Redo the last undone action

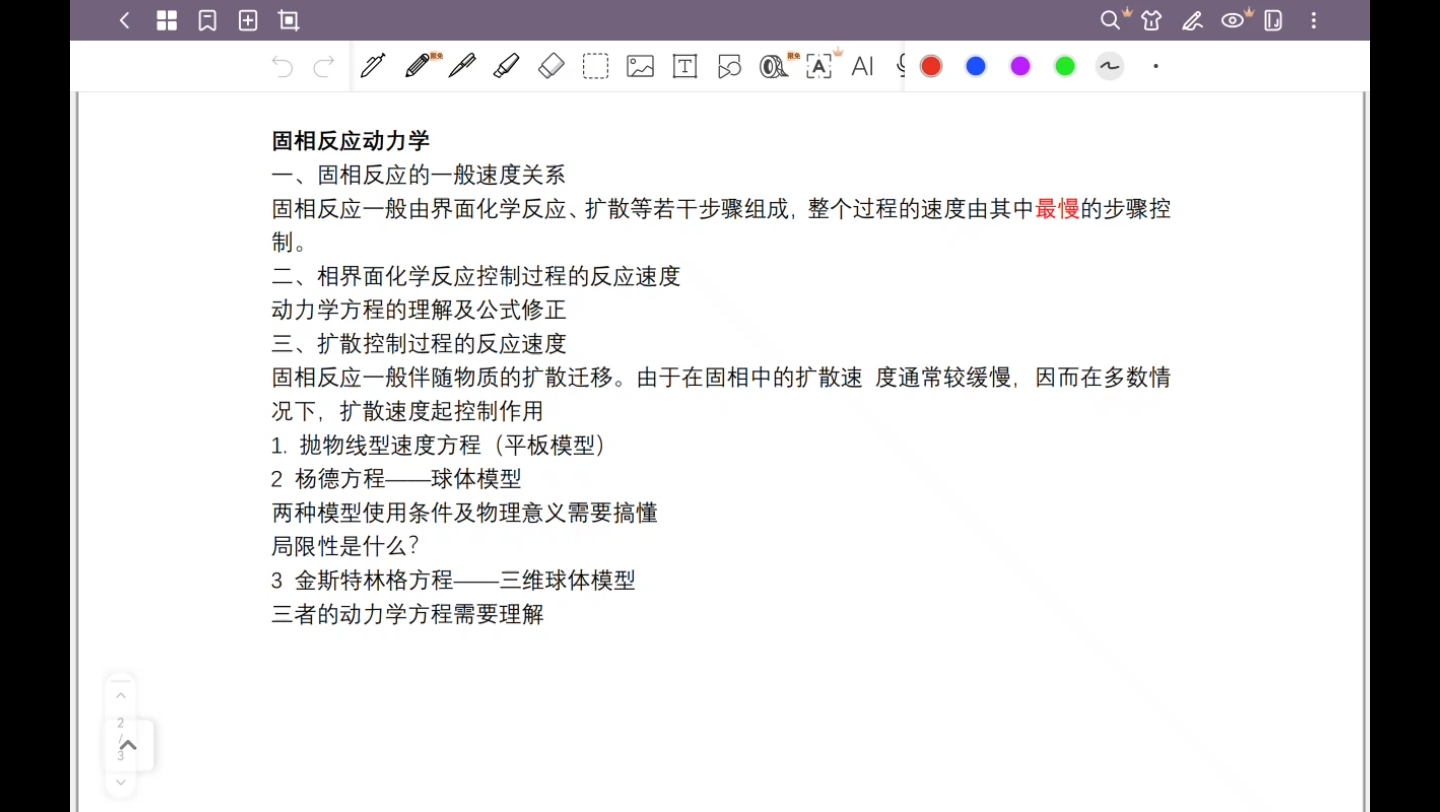[324, 67]
